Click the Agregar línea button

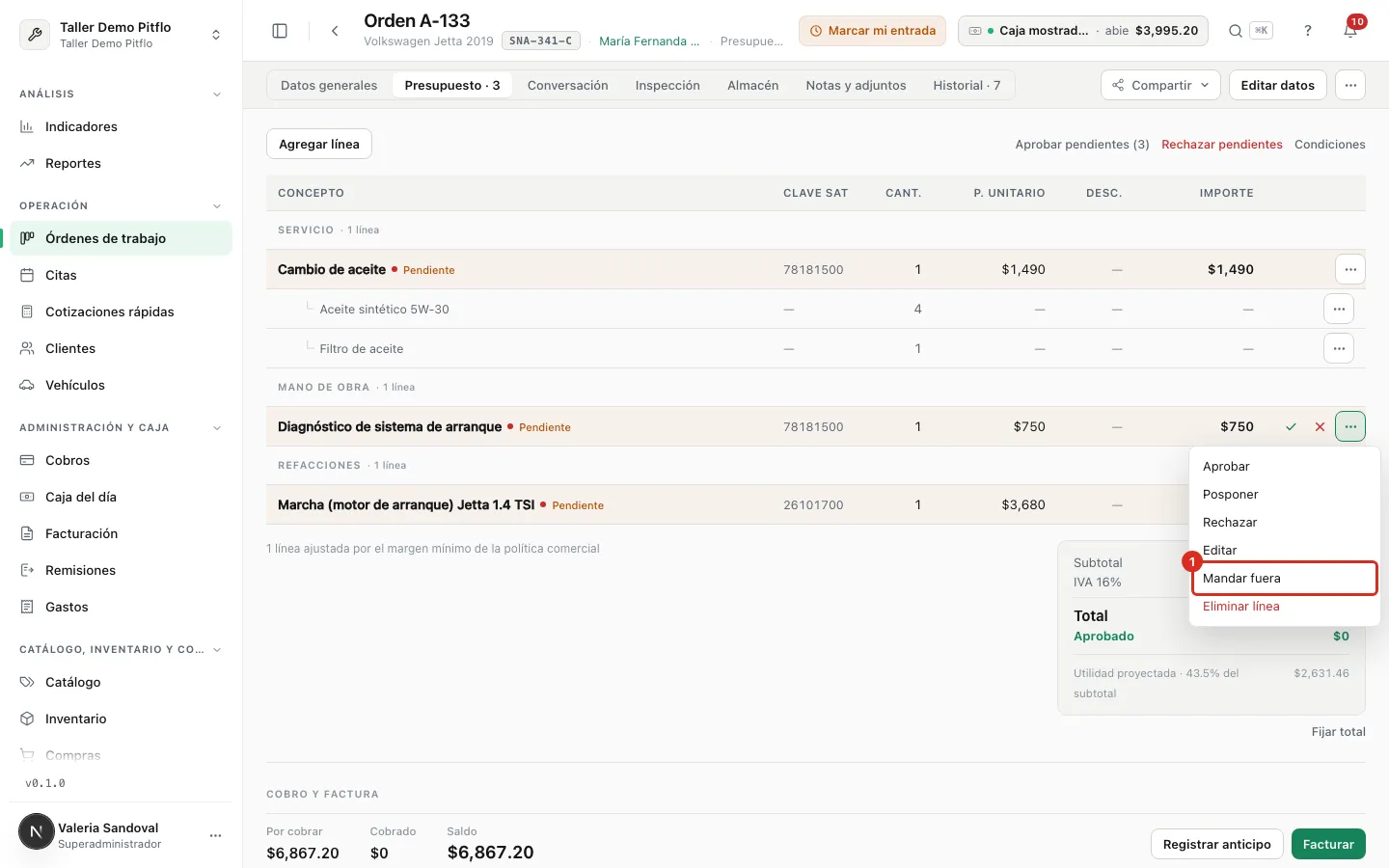click(x=319, y=144)
